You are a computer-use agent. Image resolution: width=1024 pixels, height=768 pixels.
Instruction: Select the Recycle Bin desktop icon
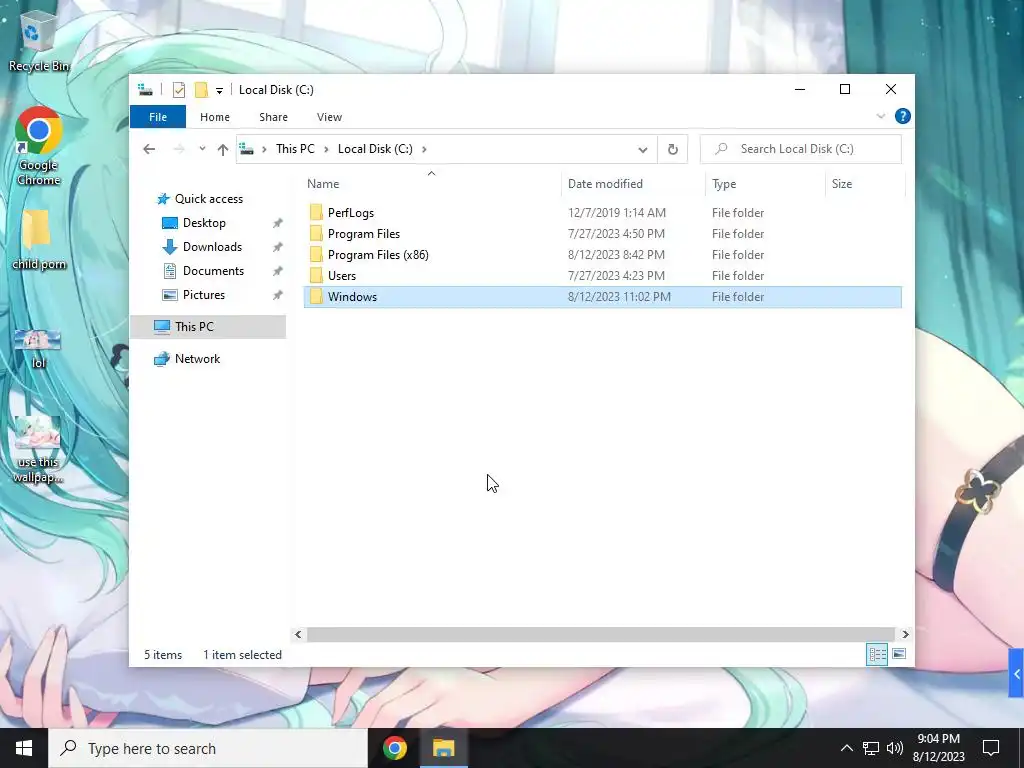(x=39, y=40)
